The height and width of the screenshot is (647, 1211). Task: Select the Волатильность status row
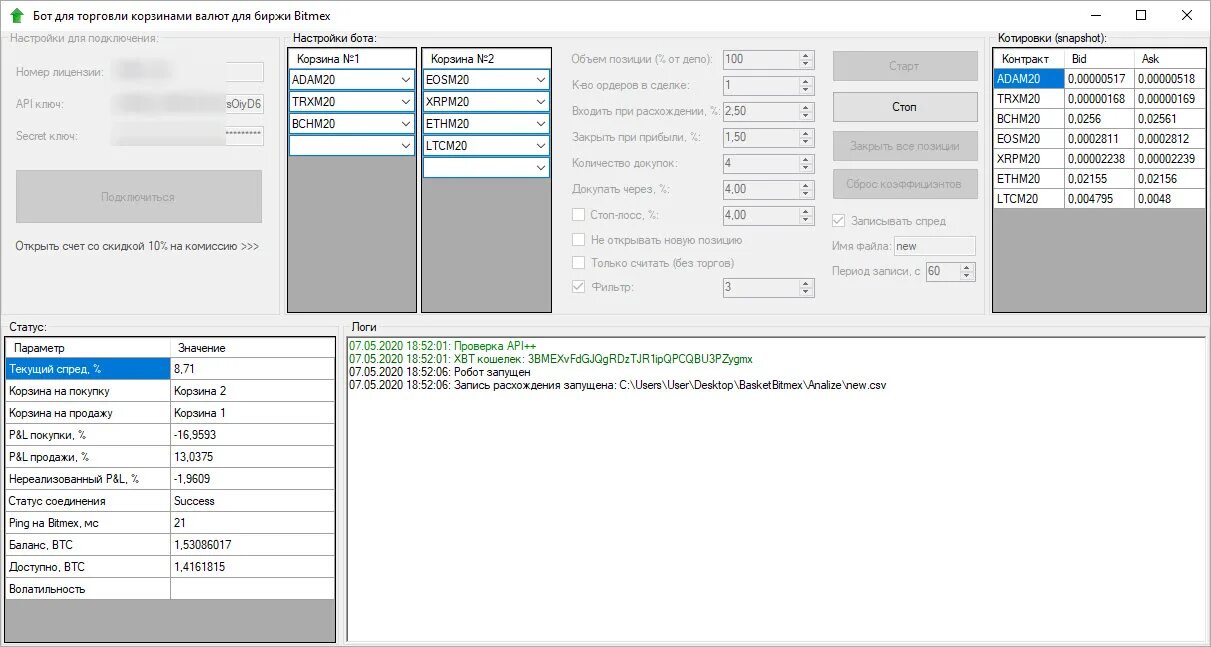pos(170,589)
